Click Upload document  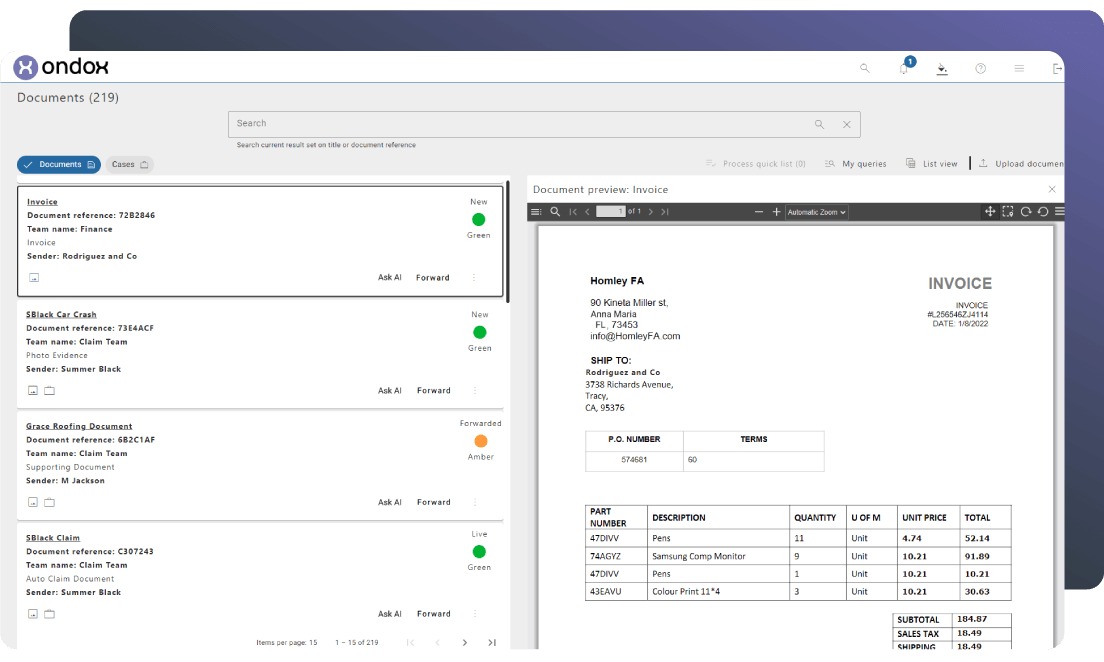coord(1022,163)
